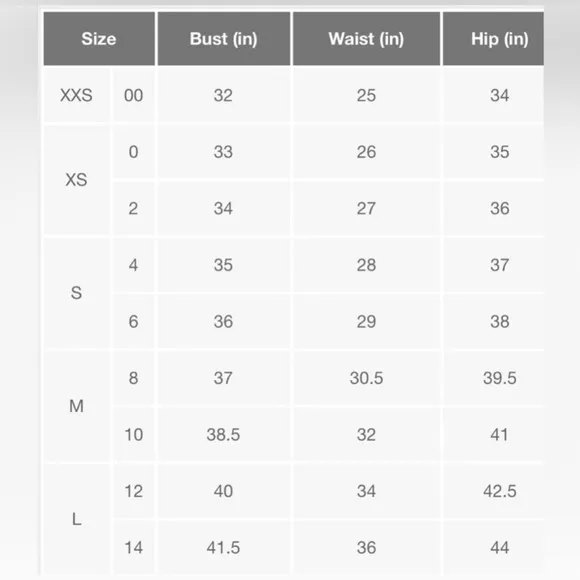Click the numeric size 14 cell
Viewport: 580px width, 580px height.
pos(134,548)
